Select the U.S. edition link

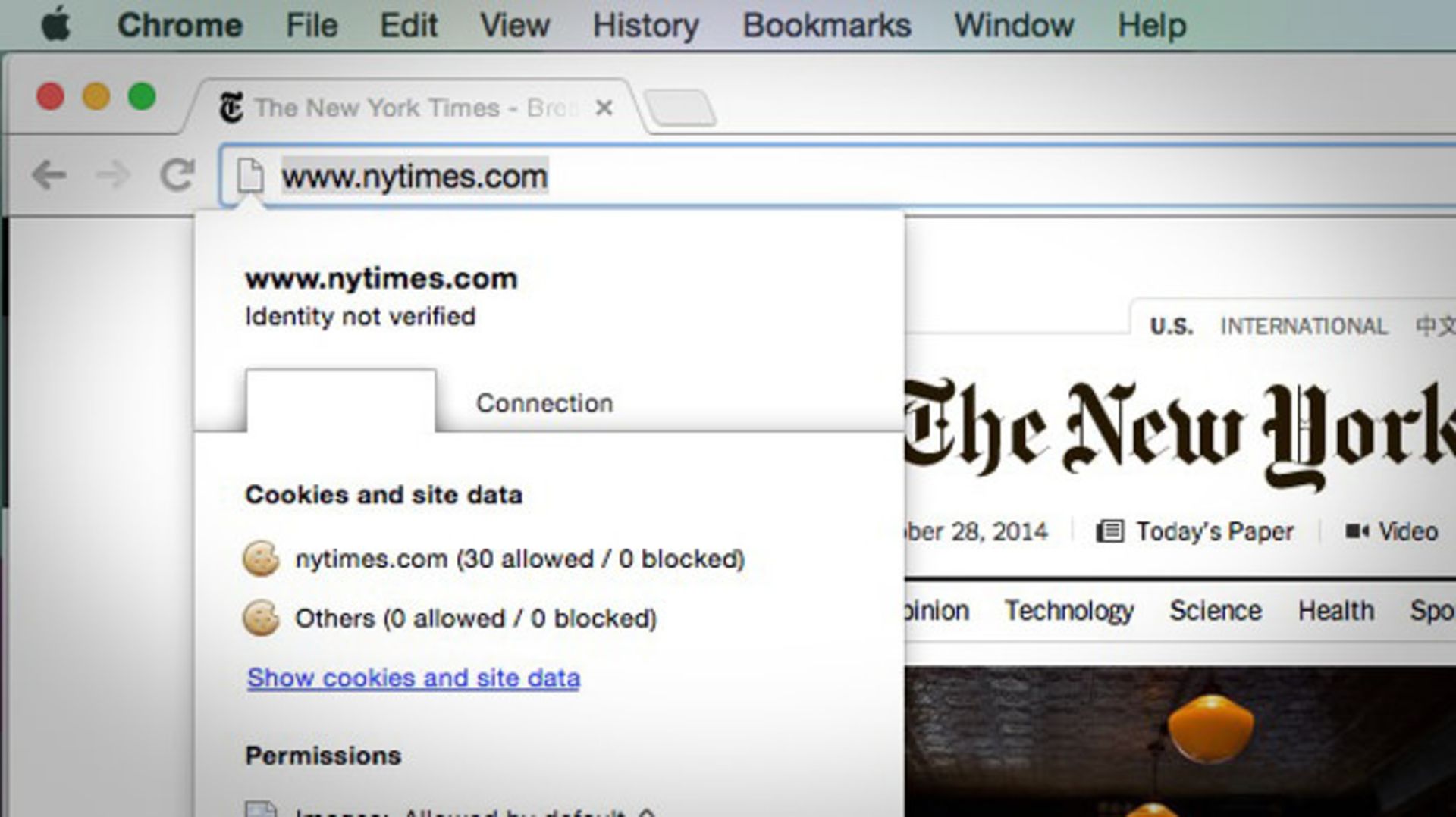1171,327
